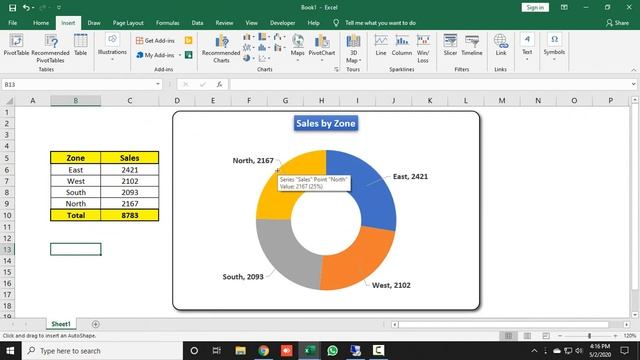Save the workbook from Quick Access Toolbar
The height and width of the screenshot is (360, 640).
pos(12,7)
